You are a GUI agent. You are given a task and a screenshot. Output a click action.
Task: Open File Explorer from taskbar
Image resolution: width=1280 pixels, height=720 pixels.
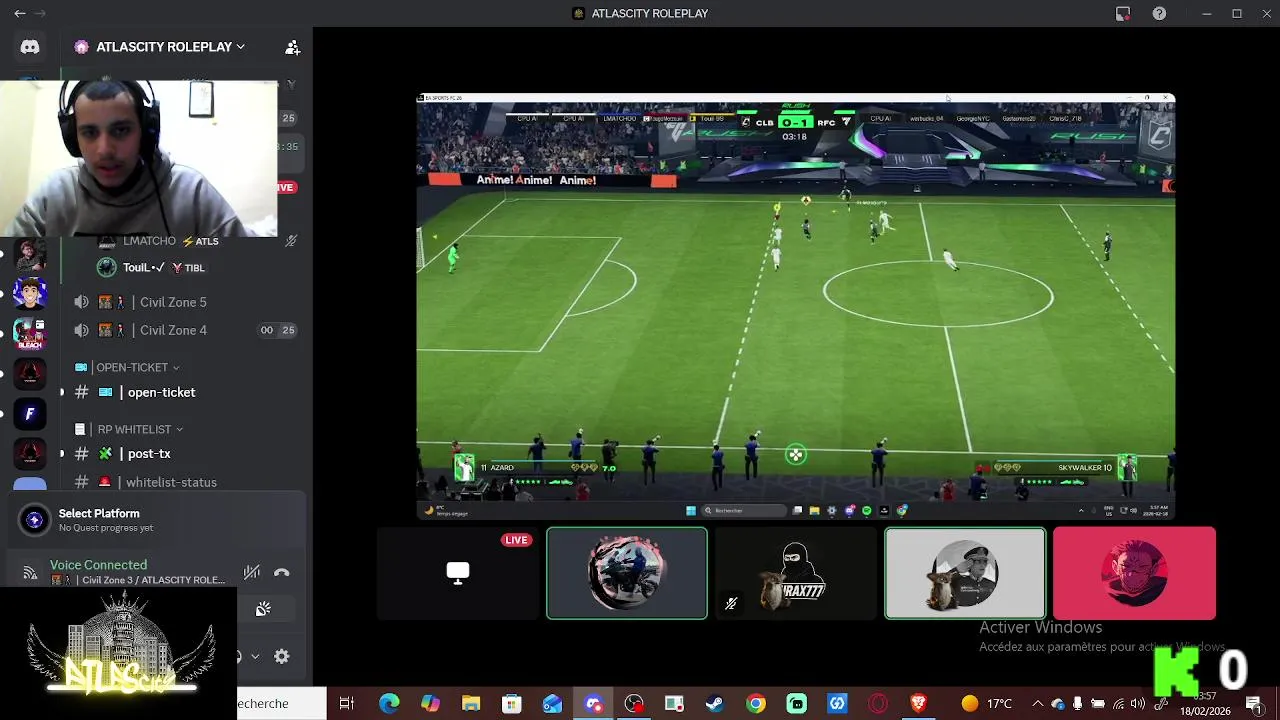tap(471, 704)
